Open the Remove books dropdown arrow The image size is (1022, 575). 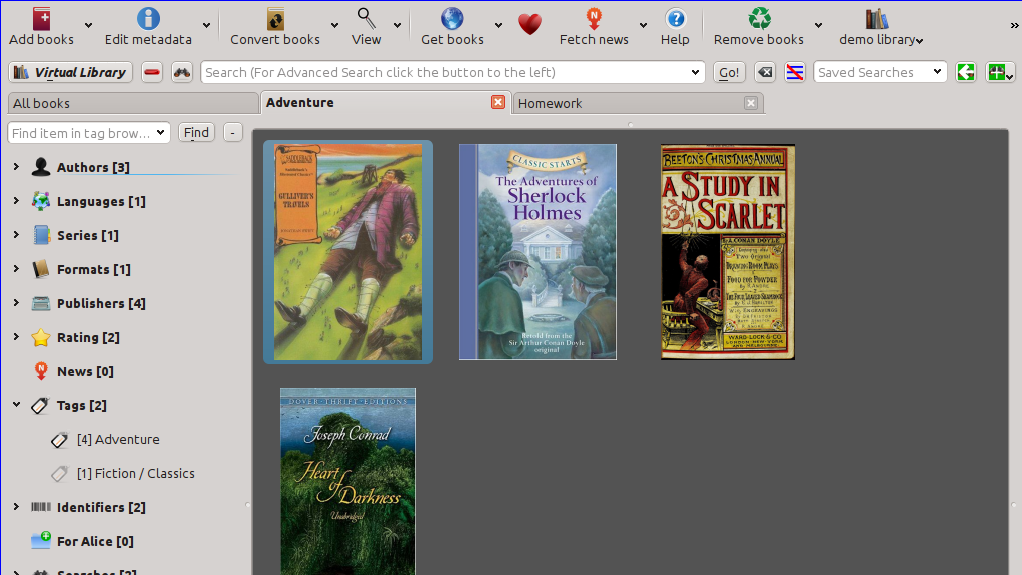[818, 25]
